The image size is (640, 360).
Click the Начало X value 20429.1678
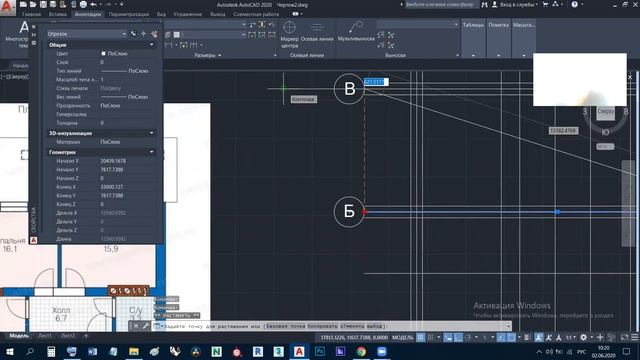[x=113, y=161]
